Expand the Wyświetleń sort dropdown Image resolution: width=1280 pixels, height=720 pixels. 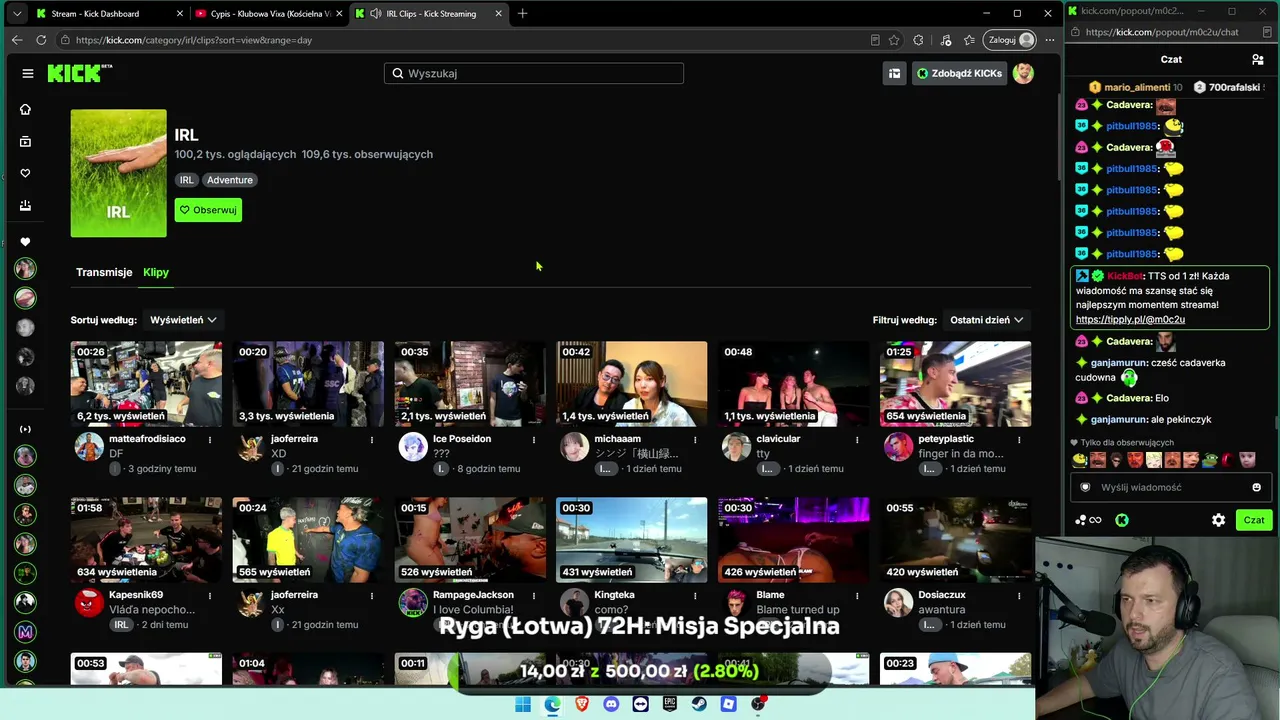coord(183,320)
